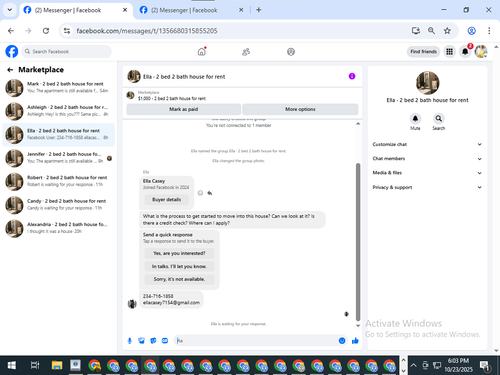500x375 pixels.
Task: Send a thumbs up like
Action: 355,341
